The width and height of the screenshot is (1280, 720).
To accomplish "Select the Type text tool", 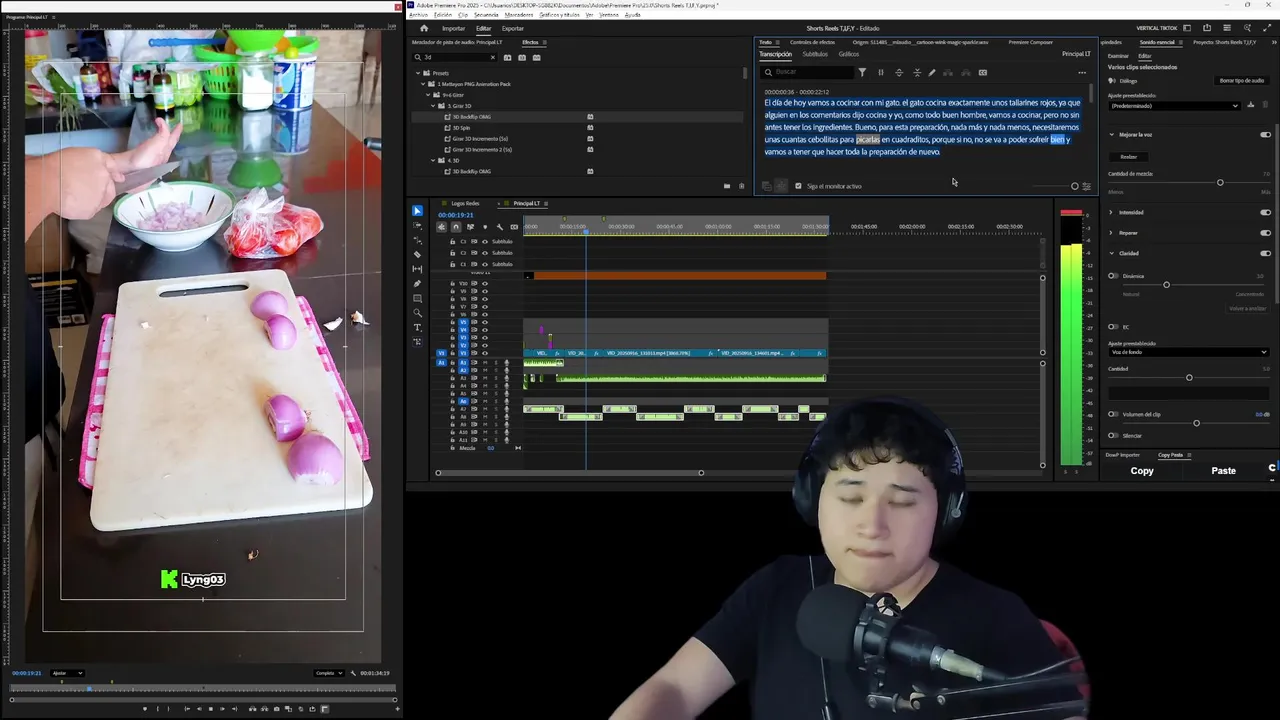I will click(x=417, y=328).
